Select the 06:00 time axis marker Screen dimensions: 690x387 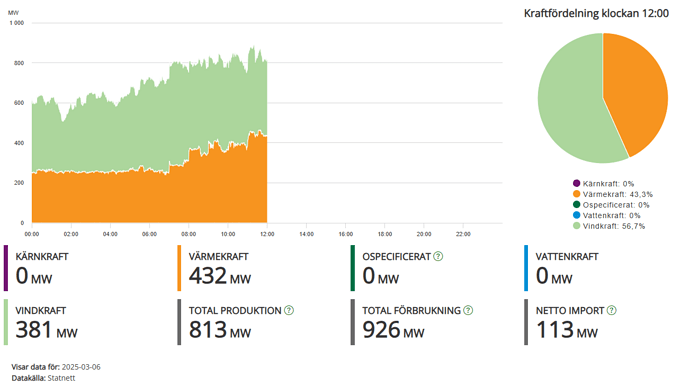[x=149, y=234]
